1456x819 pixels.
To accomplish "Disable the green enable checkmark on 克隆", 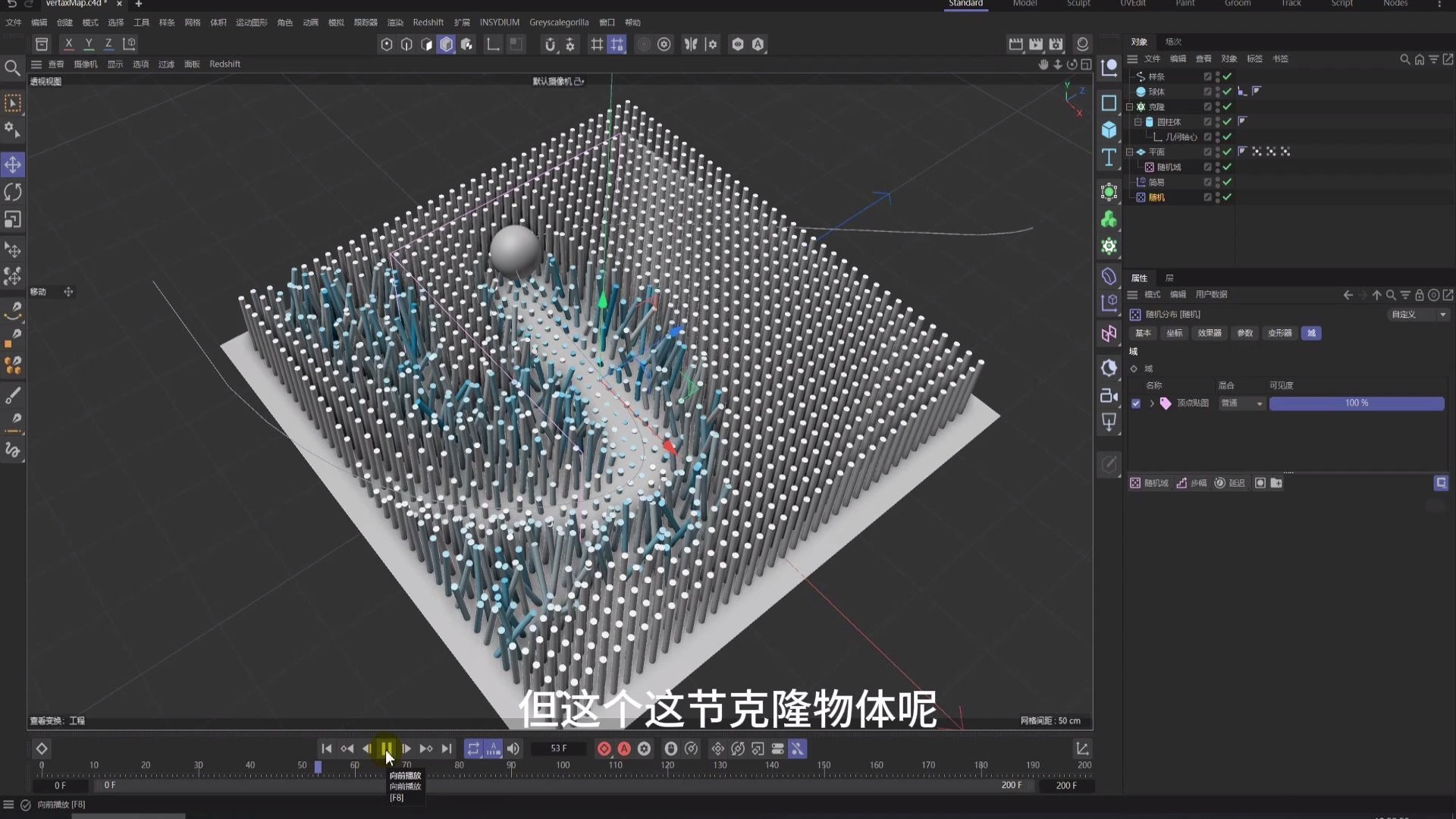I will click(1226, 107).
